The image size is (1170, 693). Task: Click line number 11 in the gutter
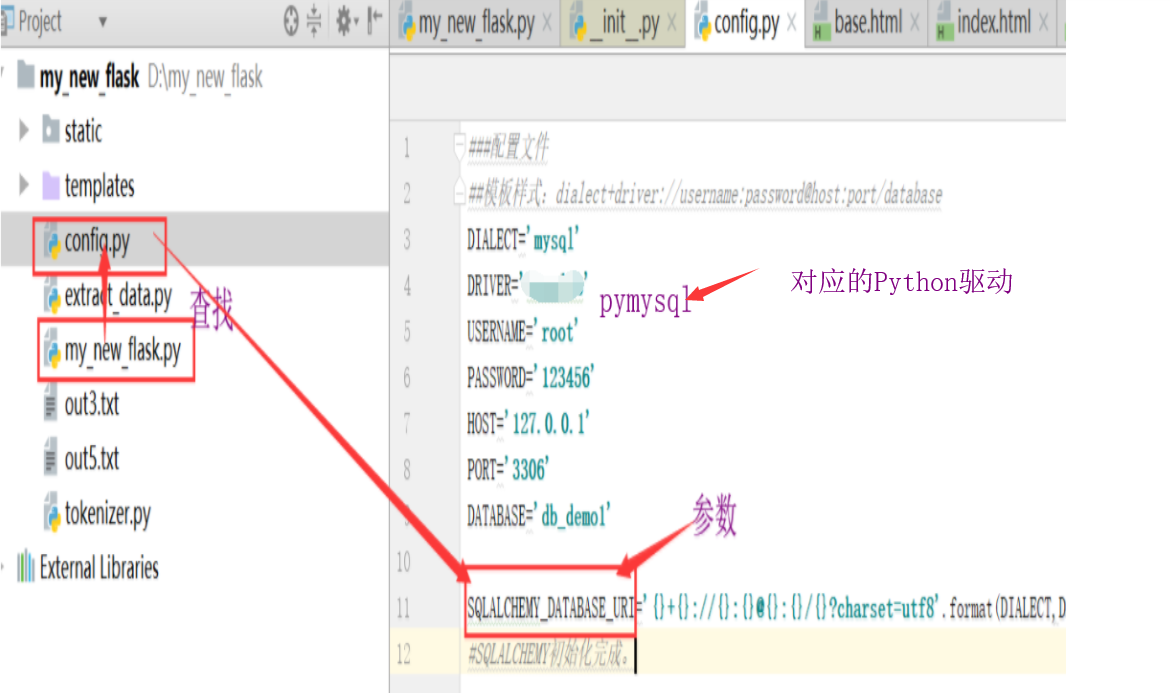pos(405,608)
